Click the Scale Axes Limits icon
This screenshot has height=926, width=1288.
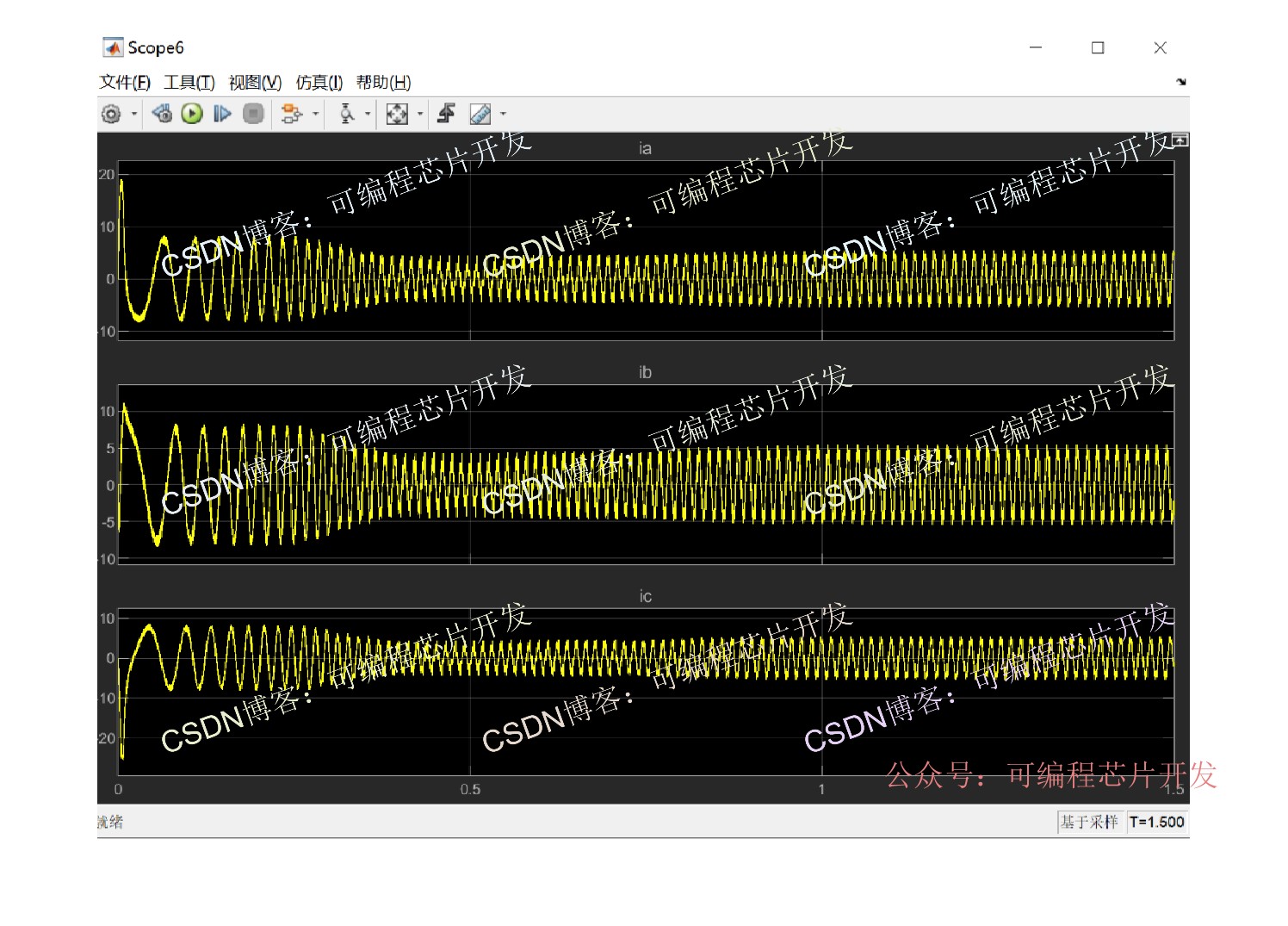click(397, 114)
